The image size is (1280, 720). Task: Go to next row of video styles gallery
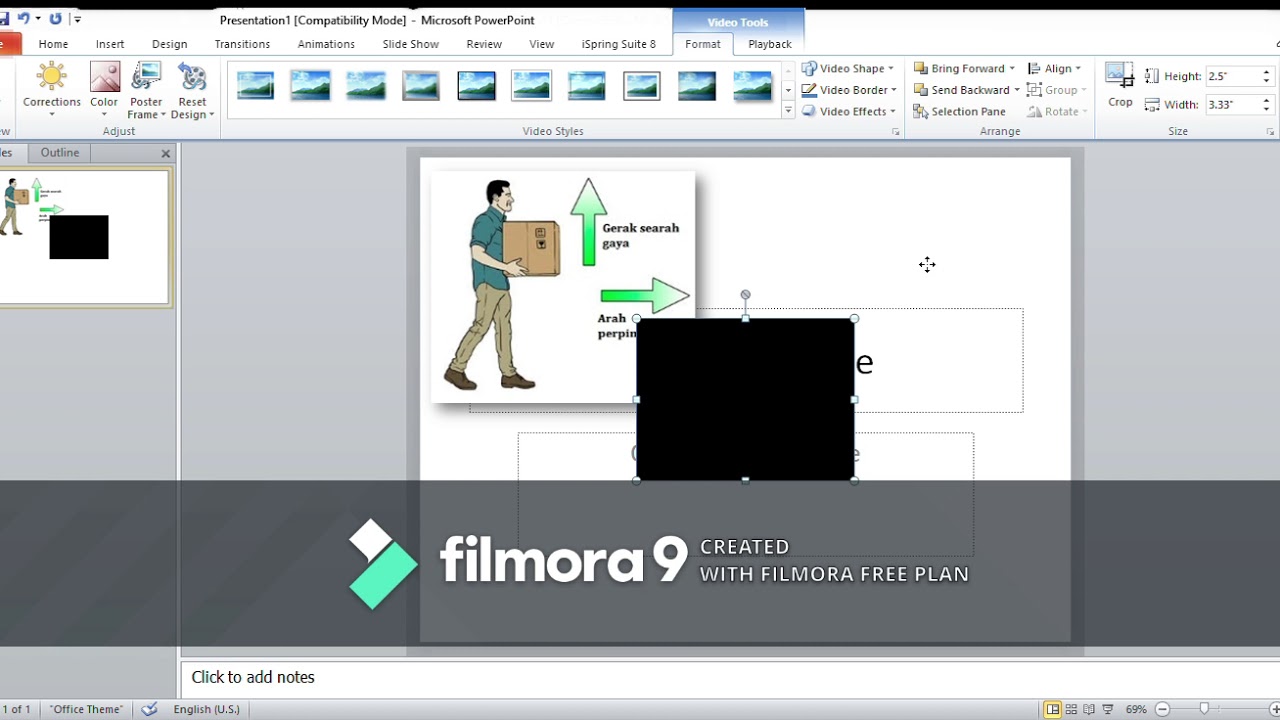click(788, 89)
